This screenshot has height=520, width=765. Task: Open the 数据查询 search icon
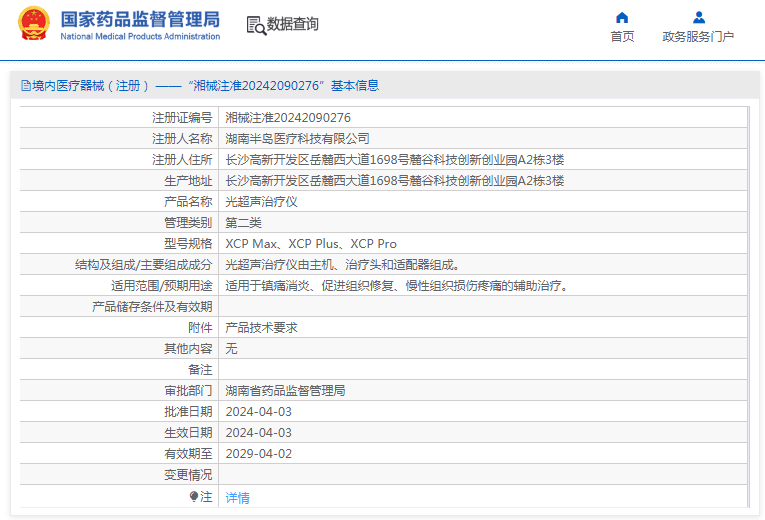click(256, 25)
